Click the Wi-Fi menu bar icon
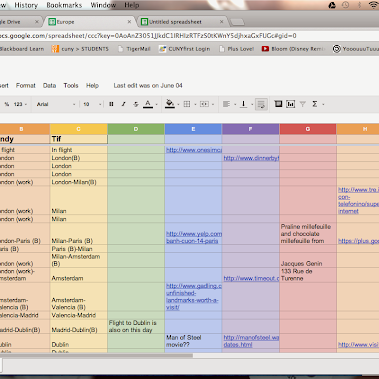 (x=374, y=5)
